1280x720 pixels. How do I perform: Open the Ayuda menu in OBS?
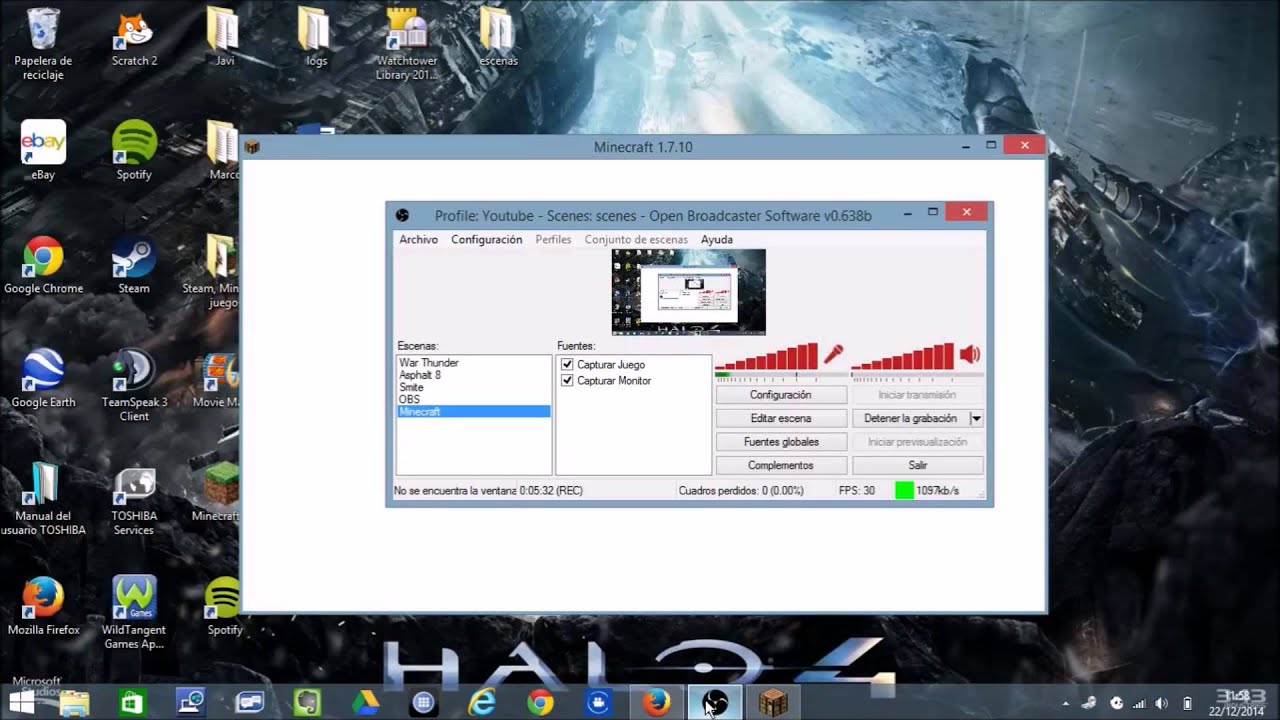(x=716, y=240)
